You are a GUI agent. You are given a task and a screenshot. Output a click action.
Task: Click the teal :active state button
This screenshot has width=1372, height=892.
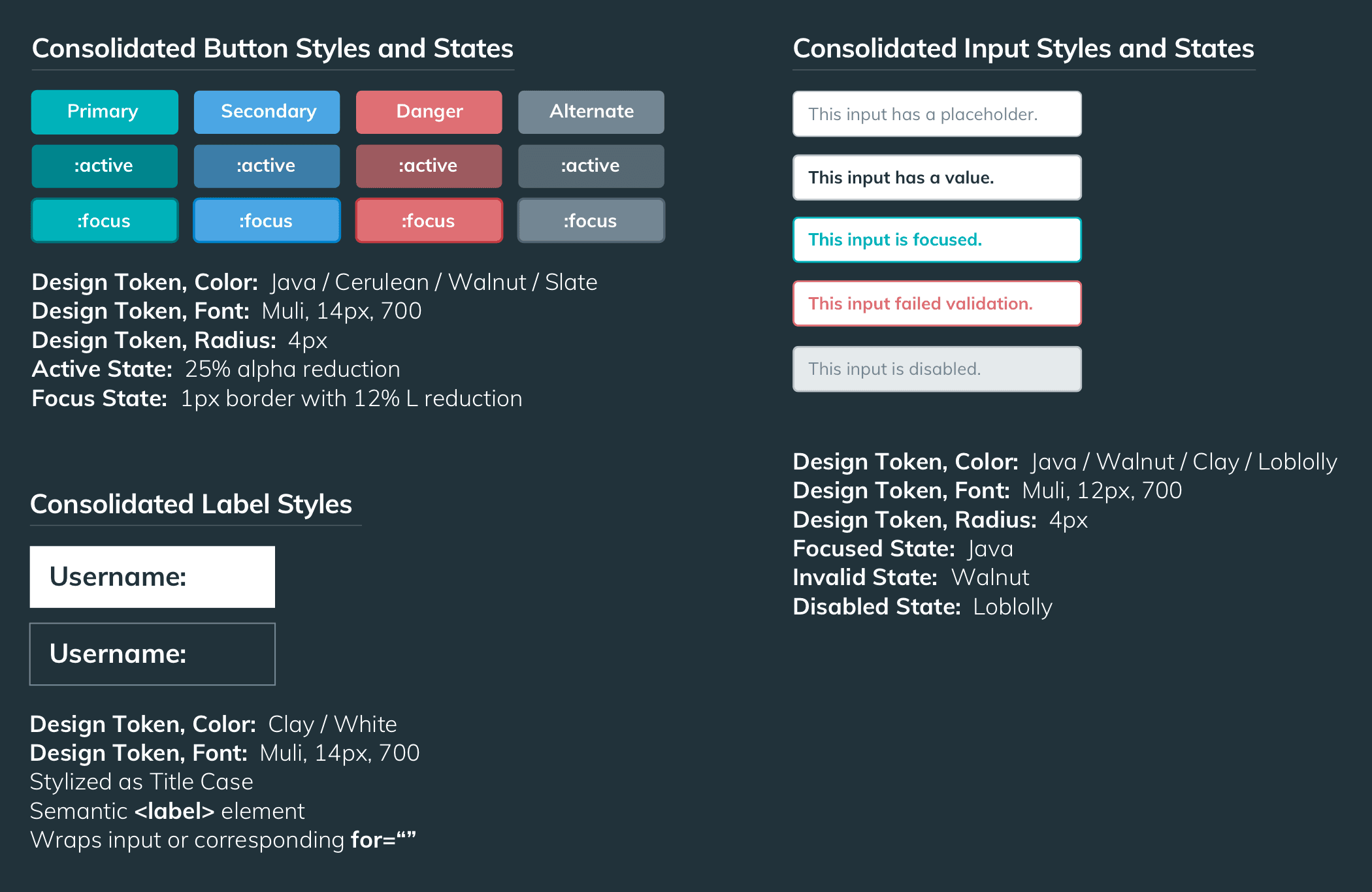pyautogui.click(x=105, y=166)
